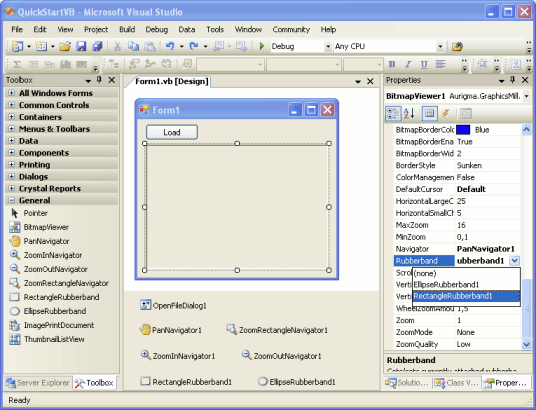Select the Pointer tool in Toolbox
The image size is (536, 410).
(x=29, y=213)
